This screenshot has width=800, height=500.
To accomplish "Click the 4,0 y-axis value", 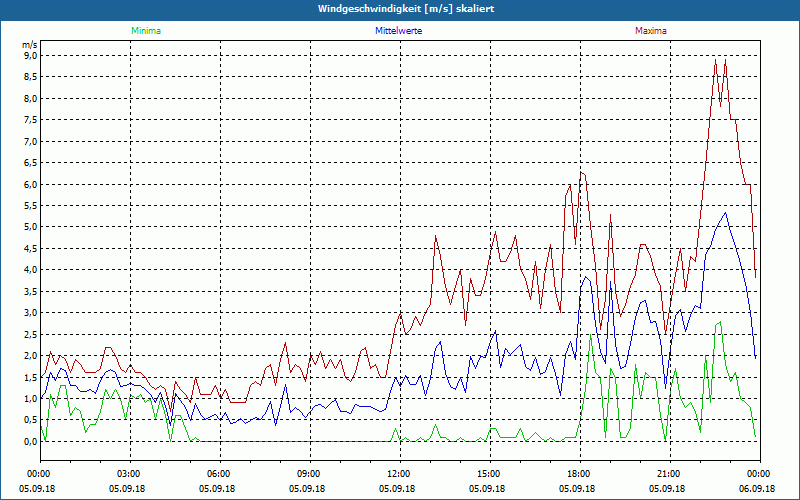I will pos(31,270).
